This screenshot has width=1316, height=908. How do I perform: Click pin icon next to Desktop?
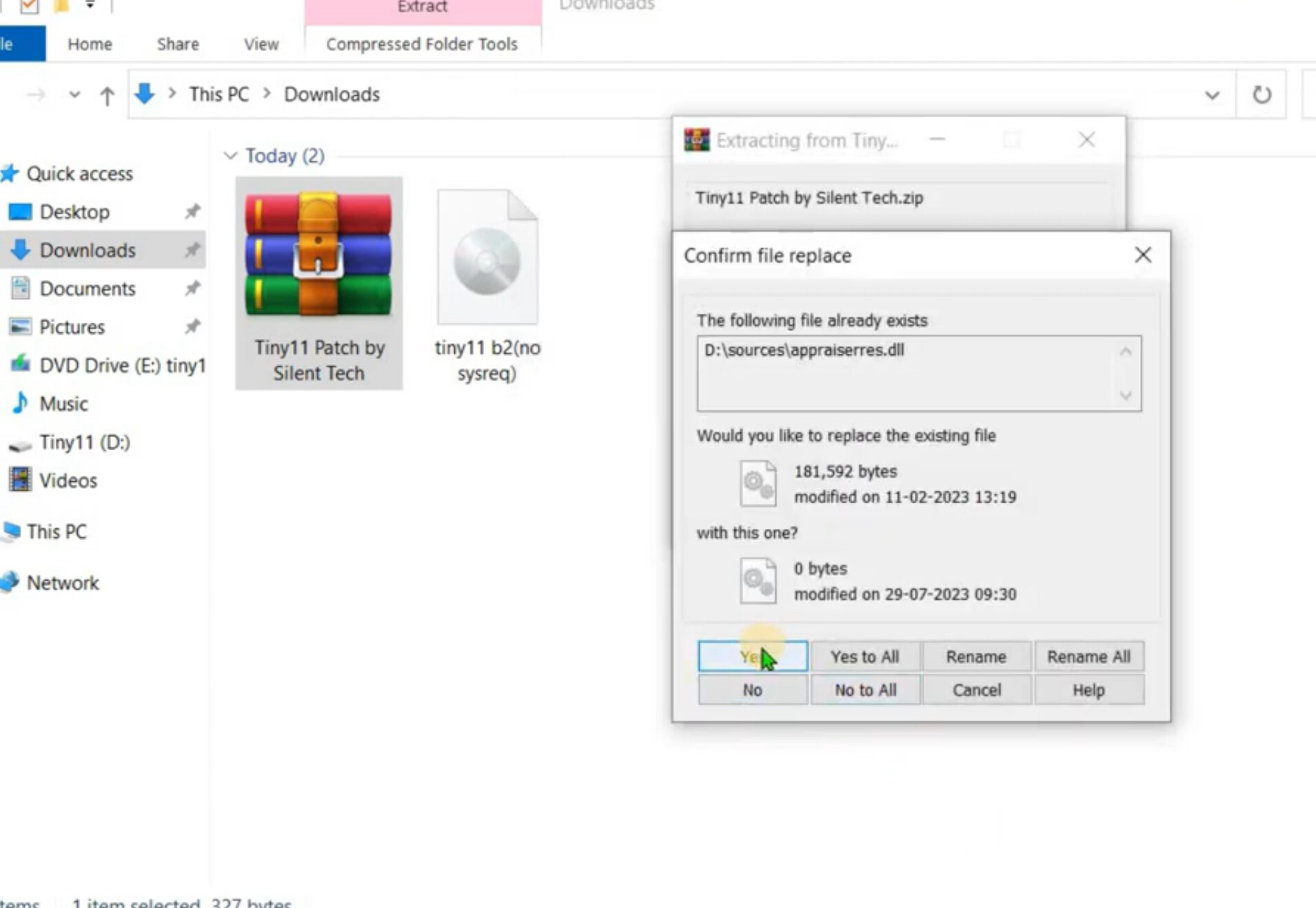192,212
